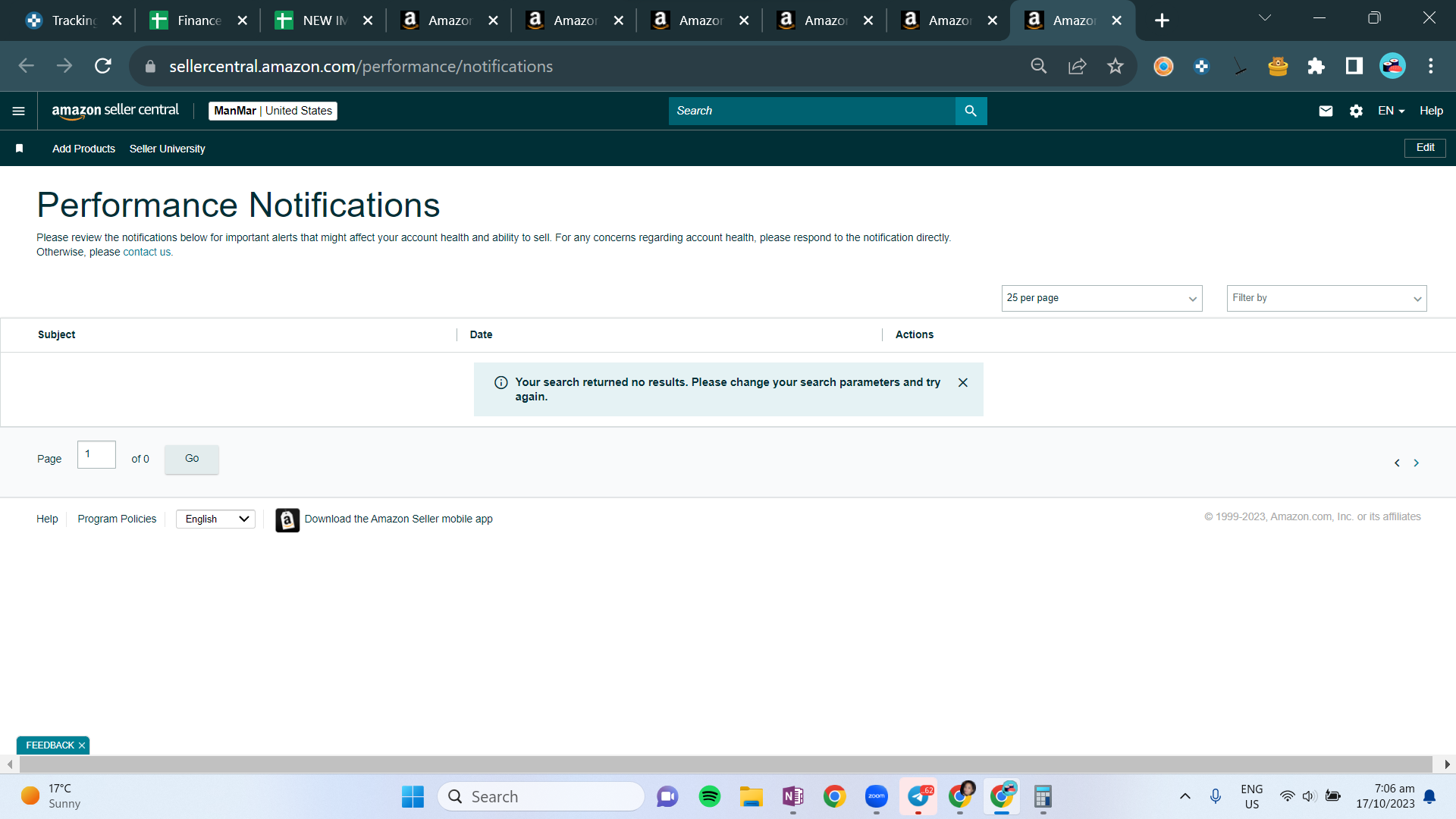Image resolution: width=1456 pixels, height=819 pixels.
Task: Open File Explorer from the taskbar
Action: pos(752,796)
